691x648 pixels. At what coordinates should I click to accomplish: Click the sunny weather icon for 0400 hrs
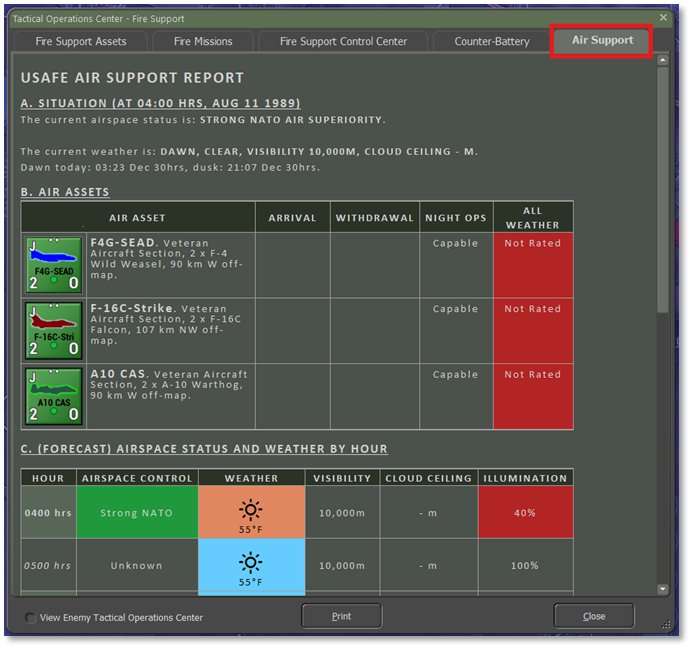pyautogui.click(x=251, y=507)
